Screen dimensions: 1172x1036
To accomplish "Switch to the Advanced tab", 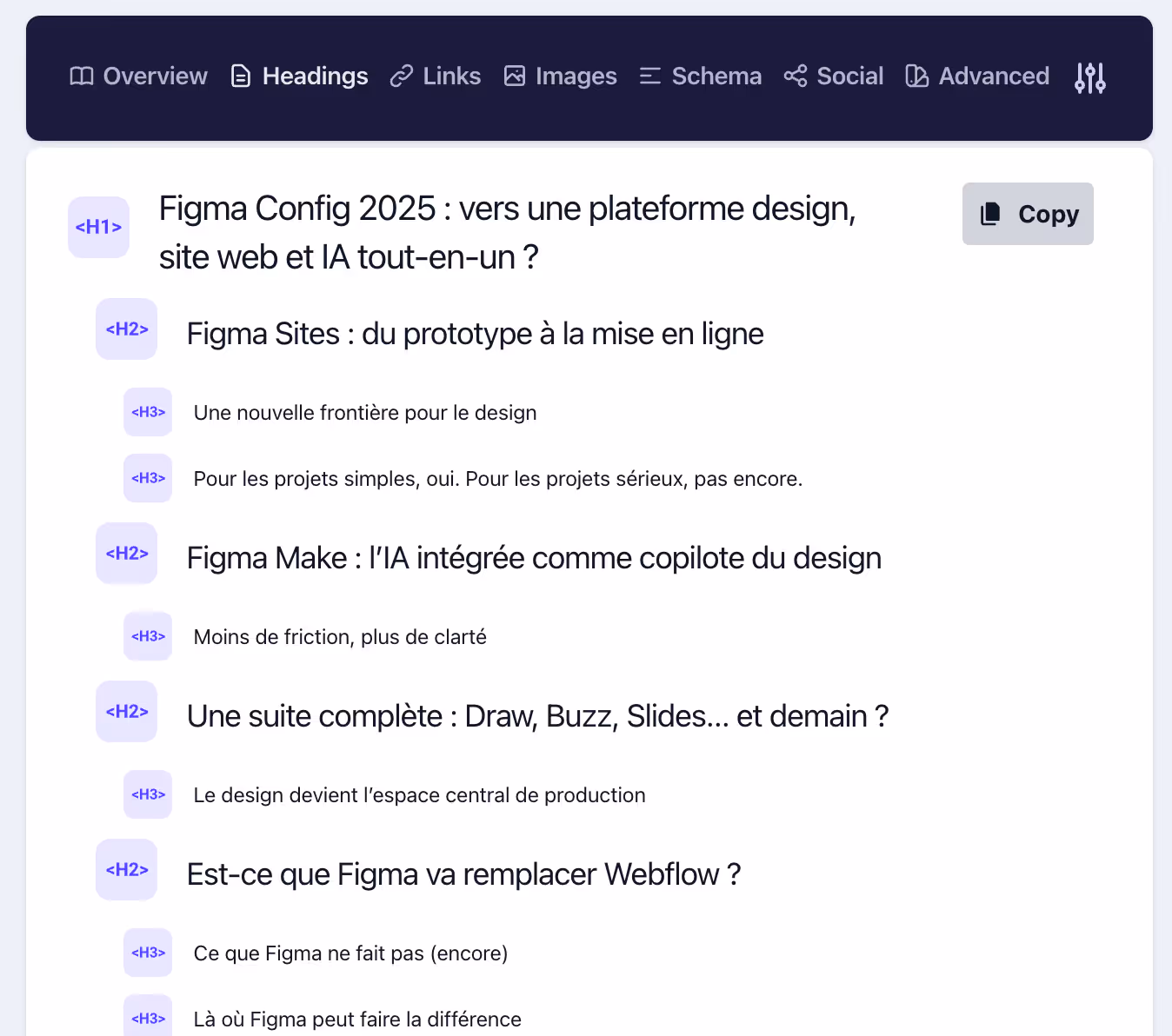I will (x=977, y=76).
